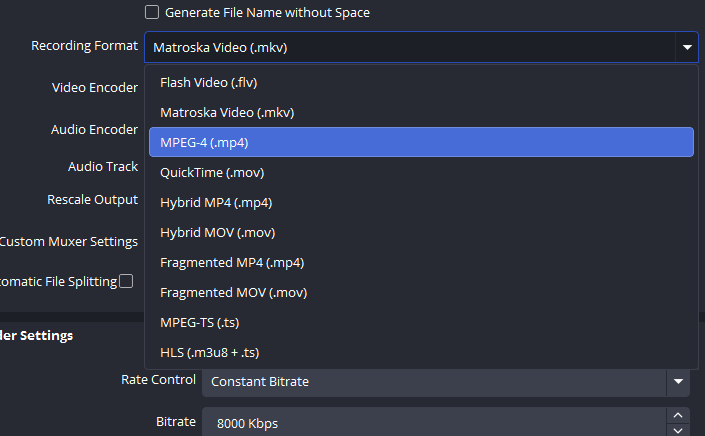Toggle the Automatic File Splitting checkbox
Screen dimensions: 705x436
[126, 281]
